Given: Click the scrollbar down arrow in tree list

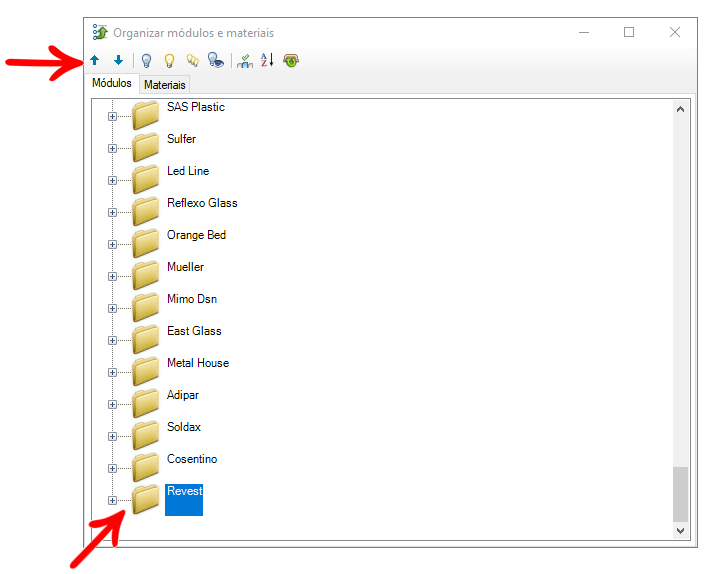Looking at the screenshot, I should tap(680, 531).
